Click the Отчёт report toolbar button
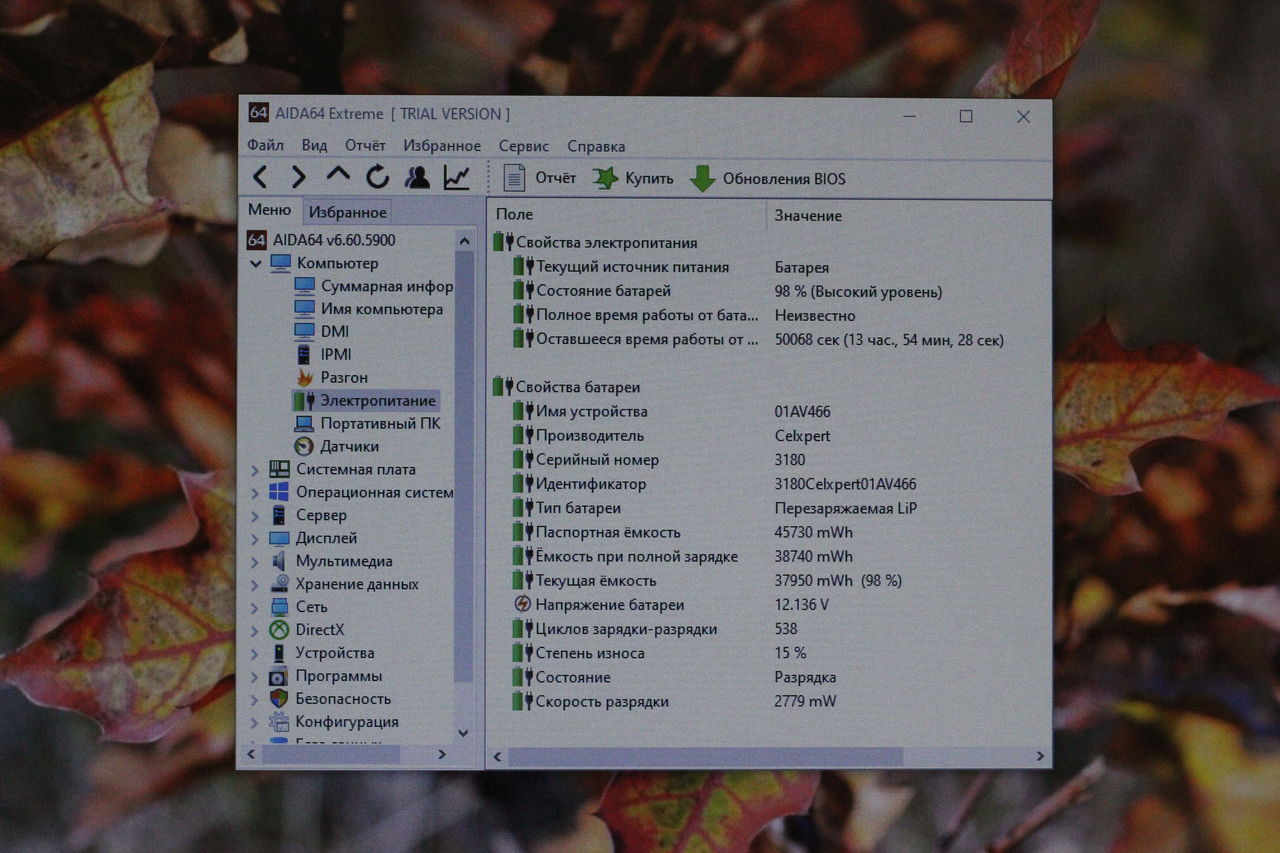The width and height of the screenshot is (1280, 853). point(540,178)
